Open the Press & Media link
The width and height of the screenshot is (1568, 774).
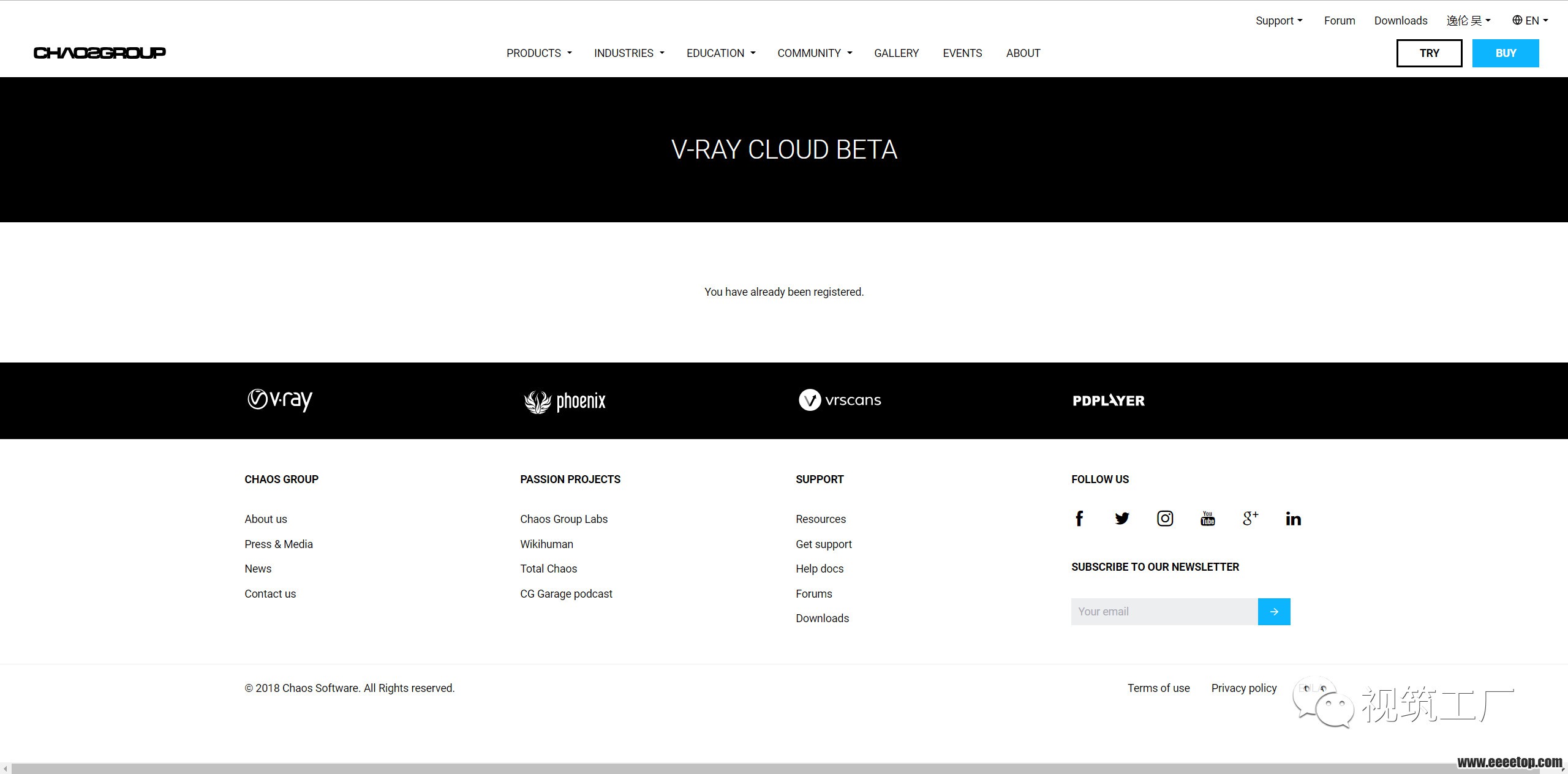click(x=279, y=544)
